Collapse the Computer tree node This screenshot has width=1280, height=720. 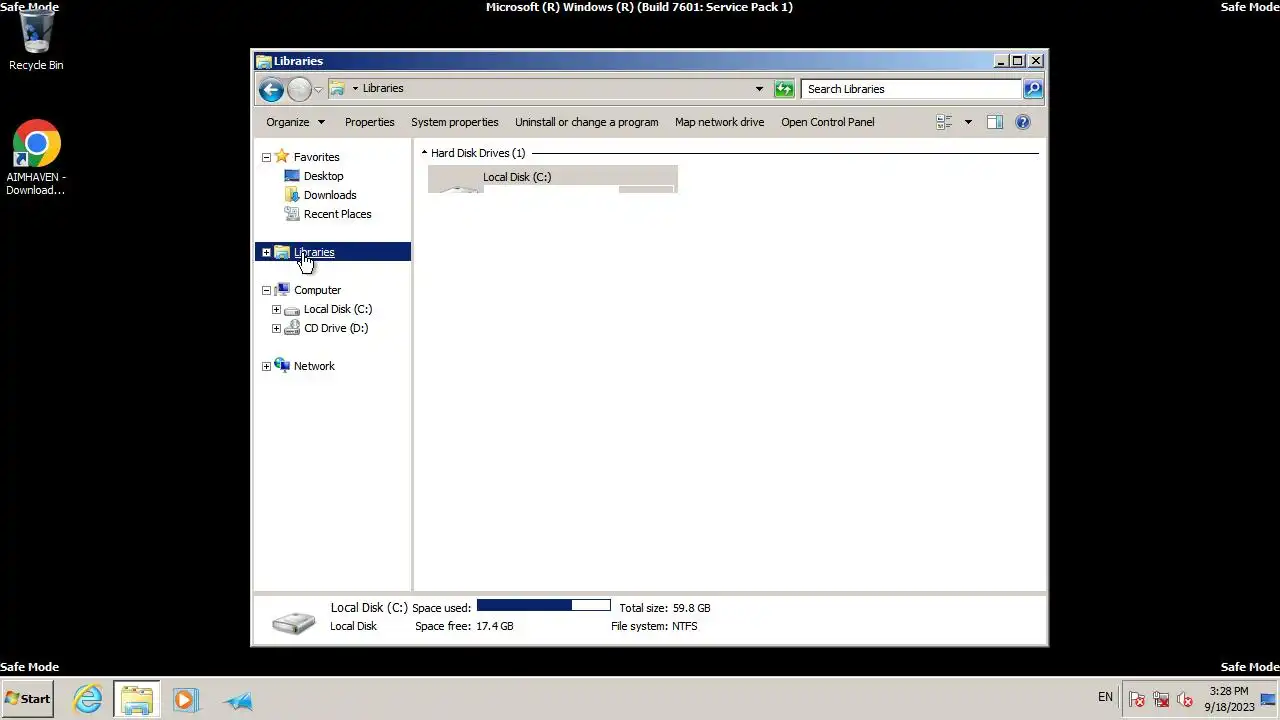[267, 290]
